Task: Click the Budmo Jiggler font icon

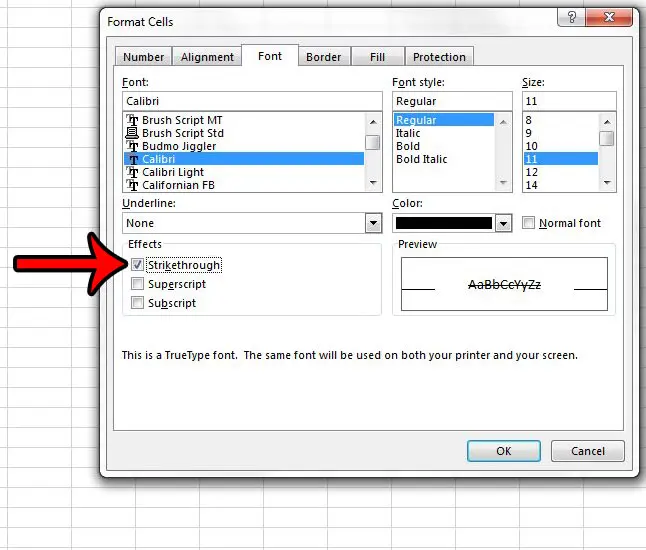Action: (132, 146)
